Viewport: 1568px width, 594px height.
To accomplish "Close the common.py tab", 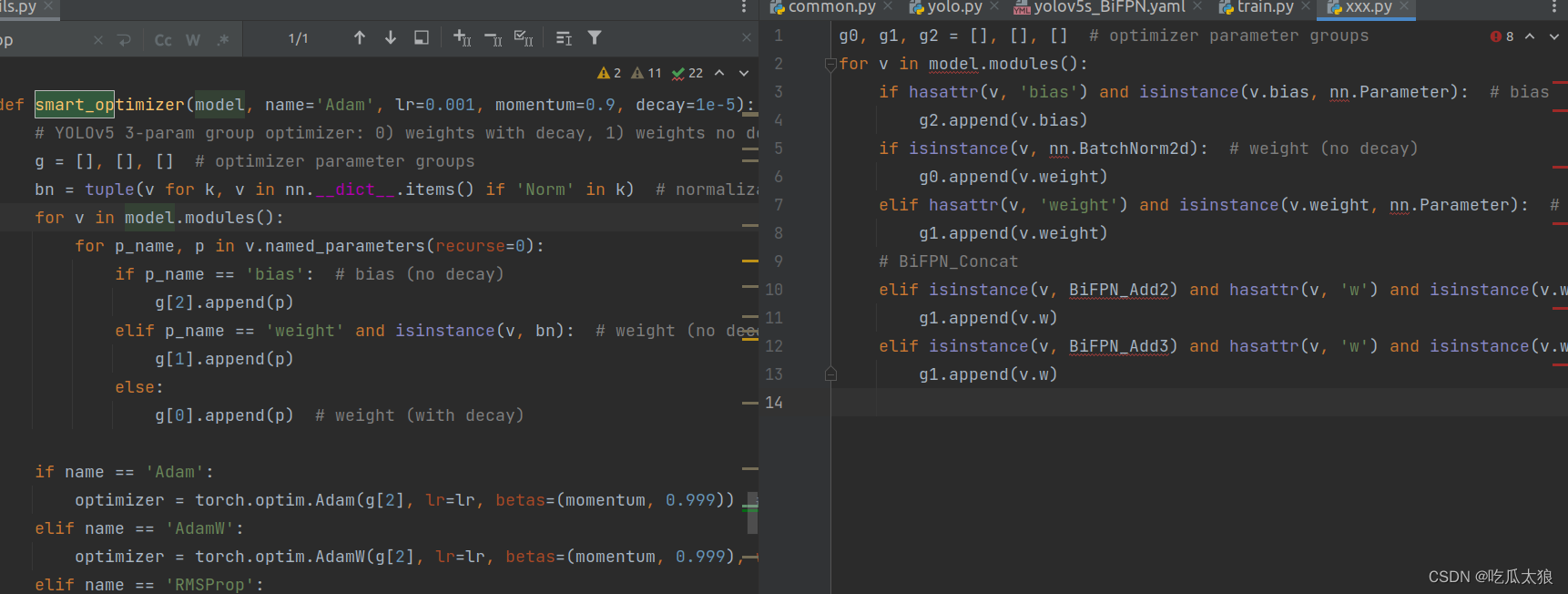I will 888,6.
